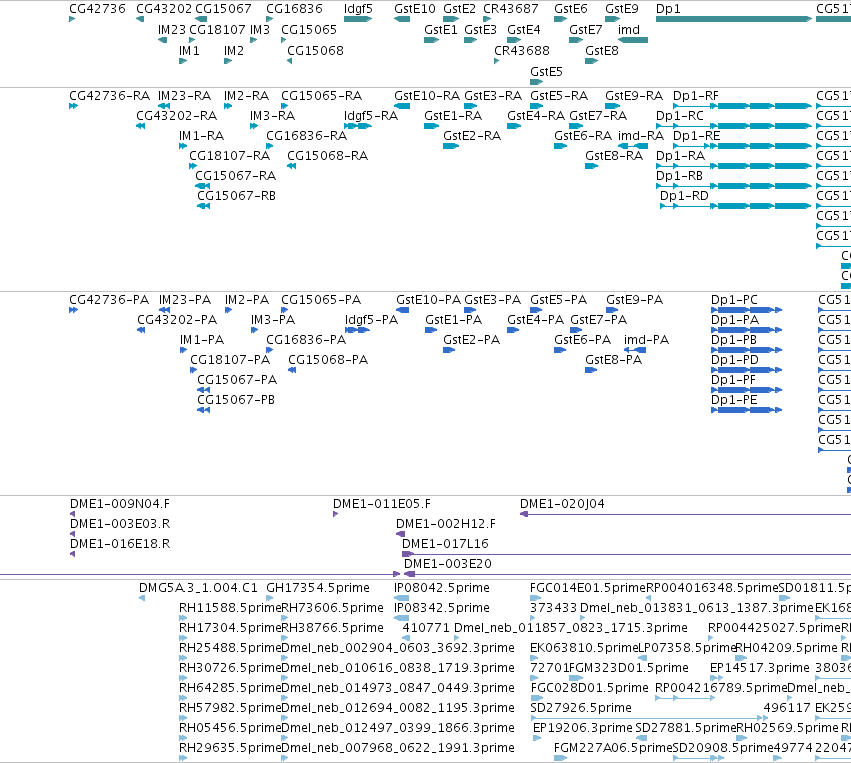The height and width of the screenshot is (763, 851).
Task: Click the GH17354.5prime EST label
Action: coord(317,588)
